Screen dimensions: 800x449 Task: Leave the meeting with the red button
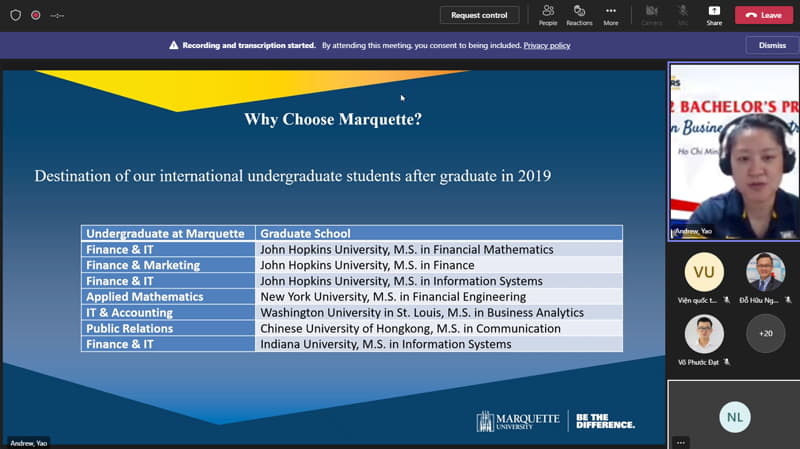(x=764, y=15)
